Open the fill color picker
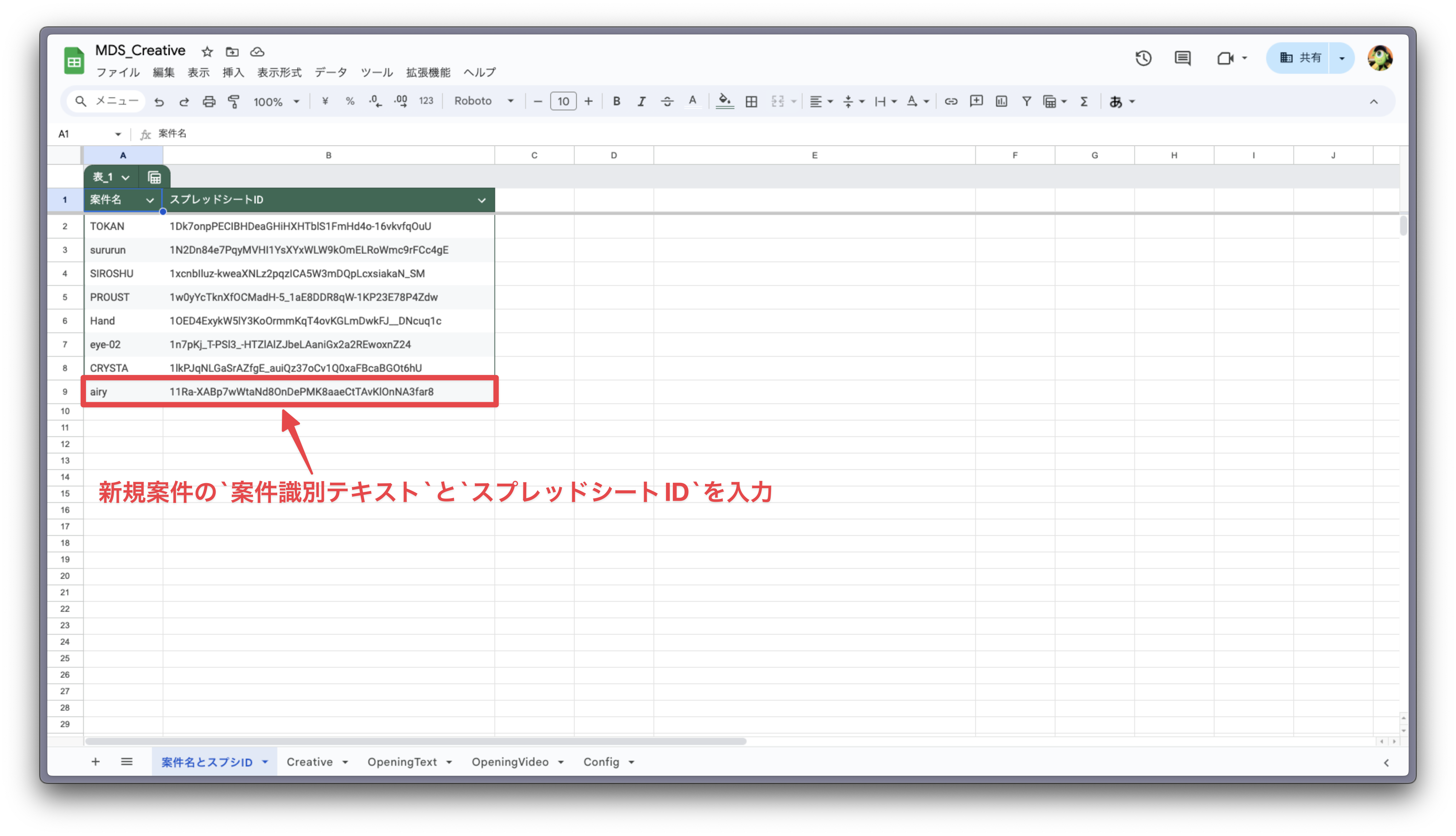1456x836 pixels. click(x=724, y=101)
